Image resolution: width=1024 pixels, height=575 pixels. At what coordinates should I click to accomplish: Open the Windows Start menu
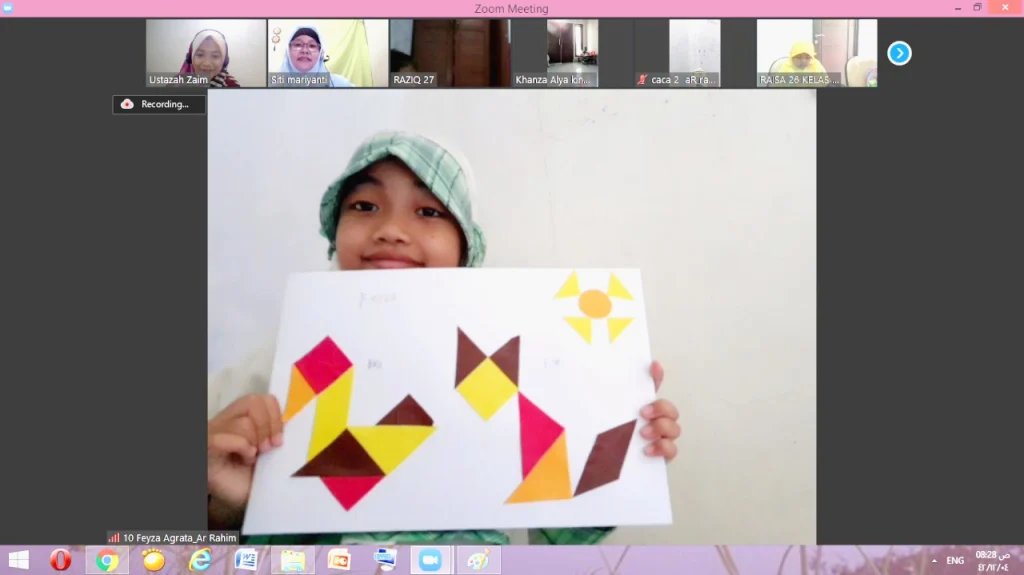click(x=18, y=560)
